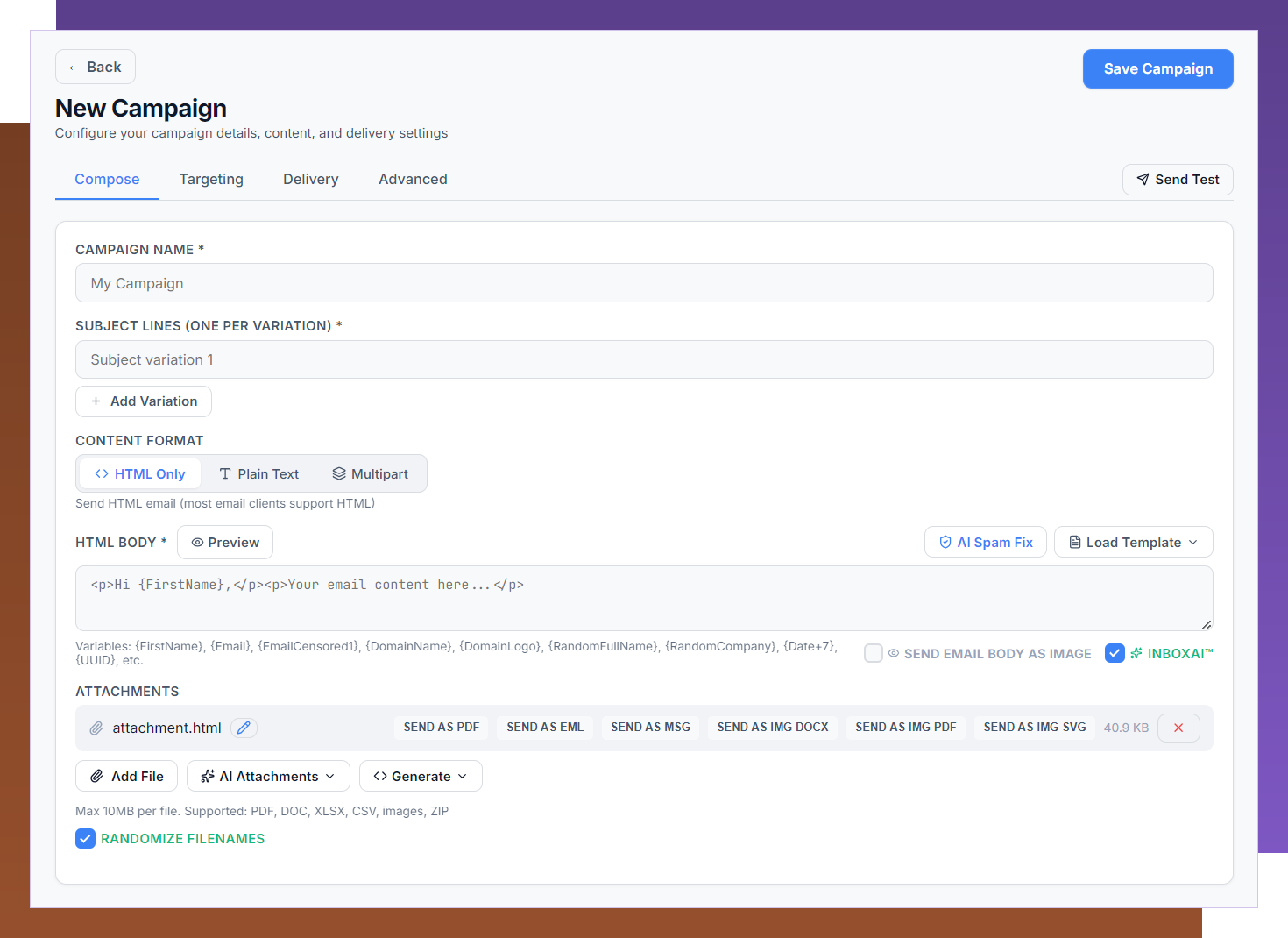Expand the AI Attachments dropdown

click(268, 776)
